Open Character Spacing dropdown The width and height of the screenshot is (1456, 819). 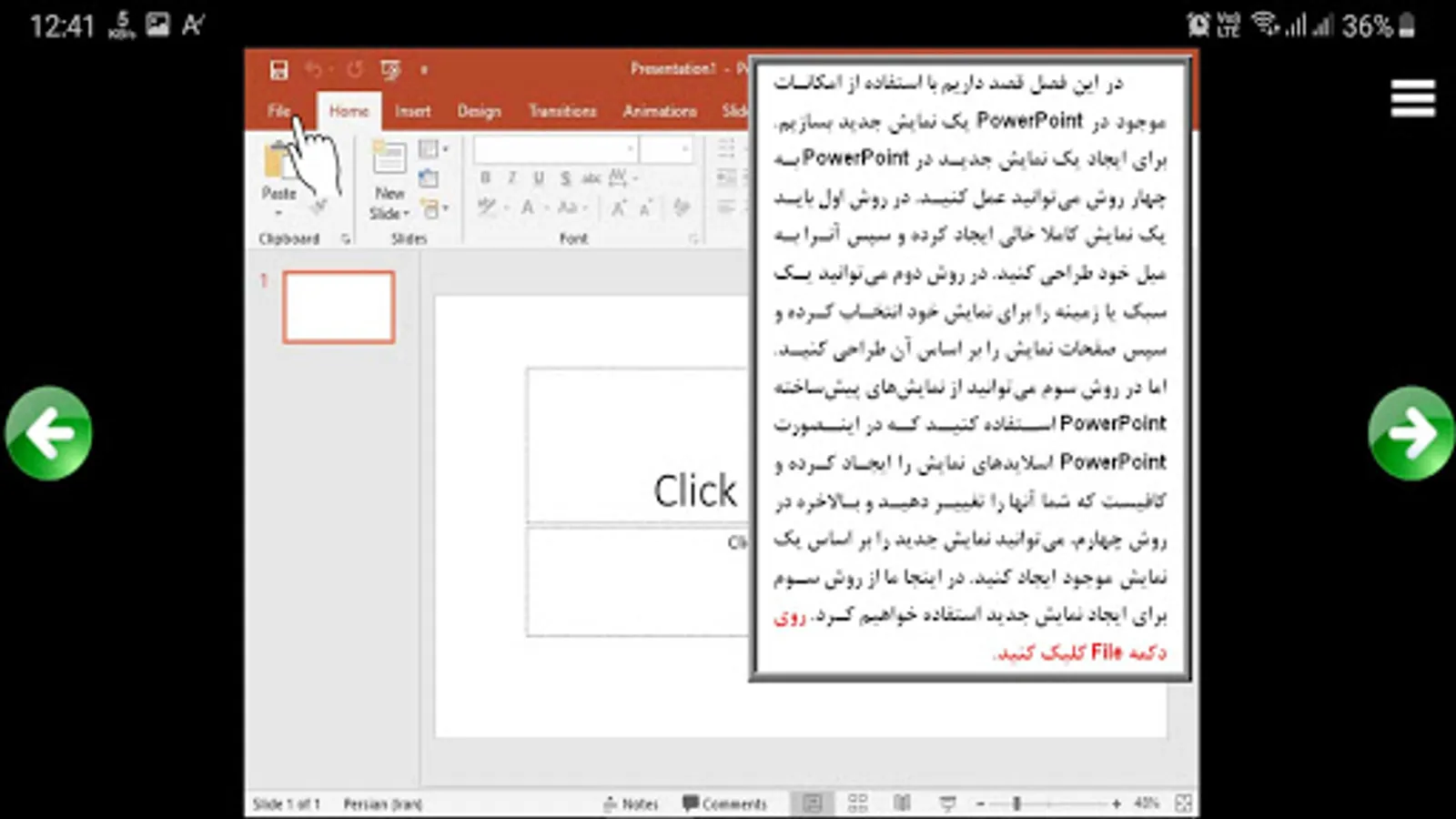click(x=622, y=178)
